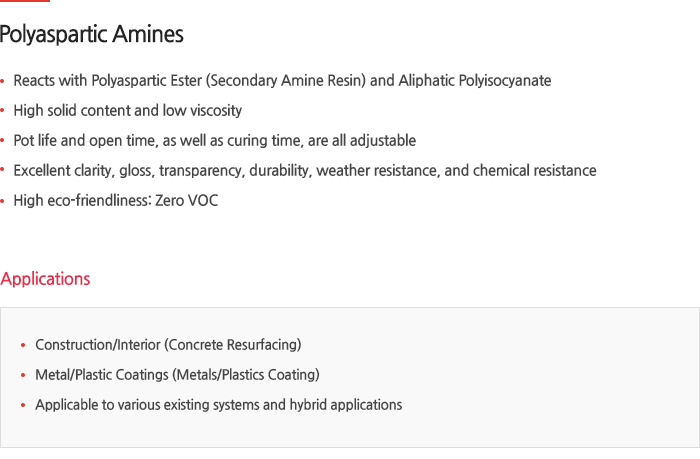Click the Pot life and open time line
The width and height of the screenshot is (700, 459).
pyautogui.click(x=215, y=141)
